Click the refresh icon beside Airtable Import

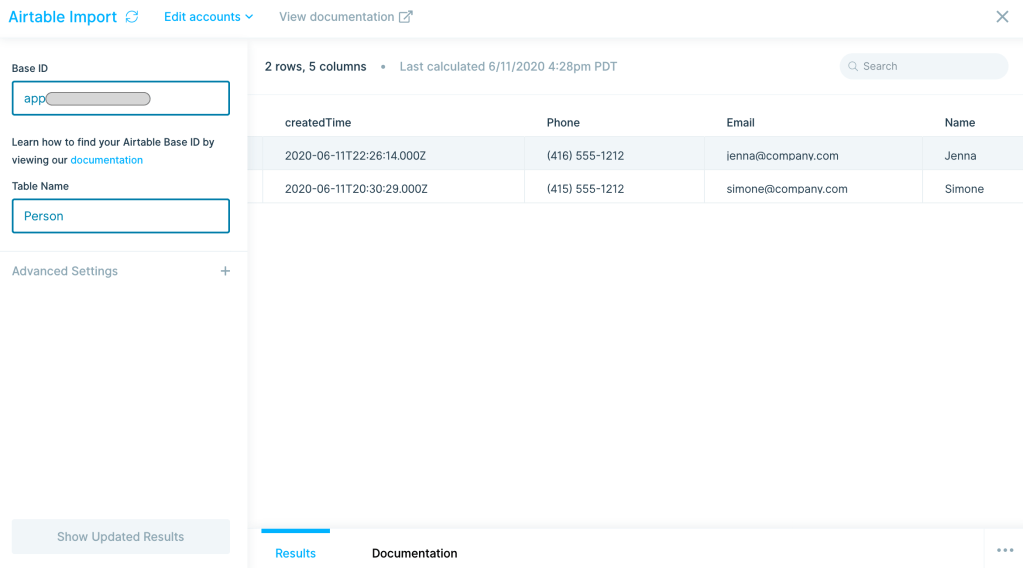pos(132,17)
